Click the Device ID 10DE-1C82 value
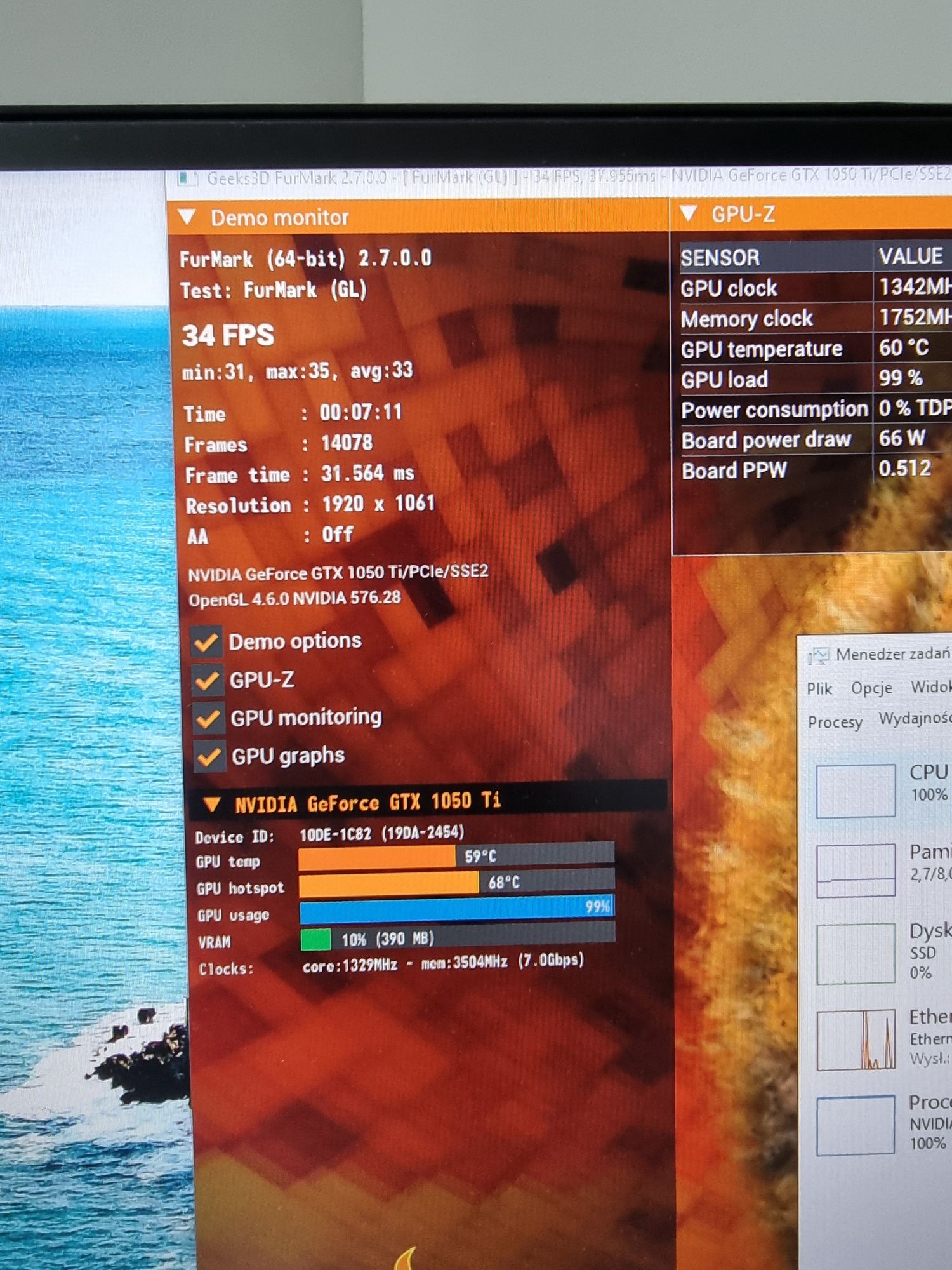 pyautogui.click(x=382, y=833)
